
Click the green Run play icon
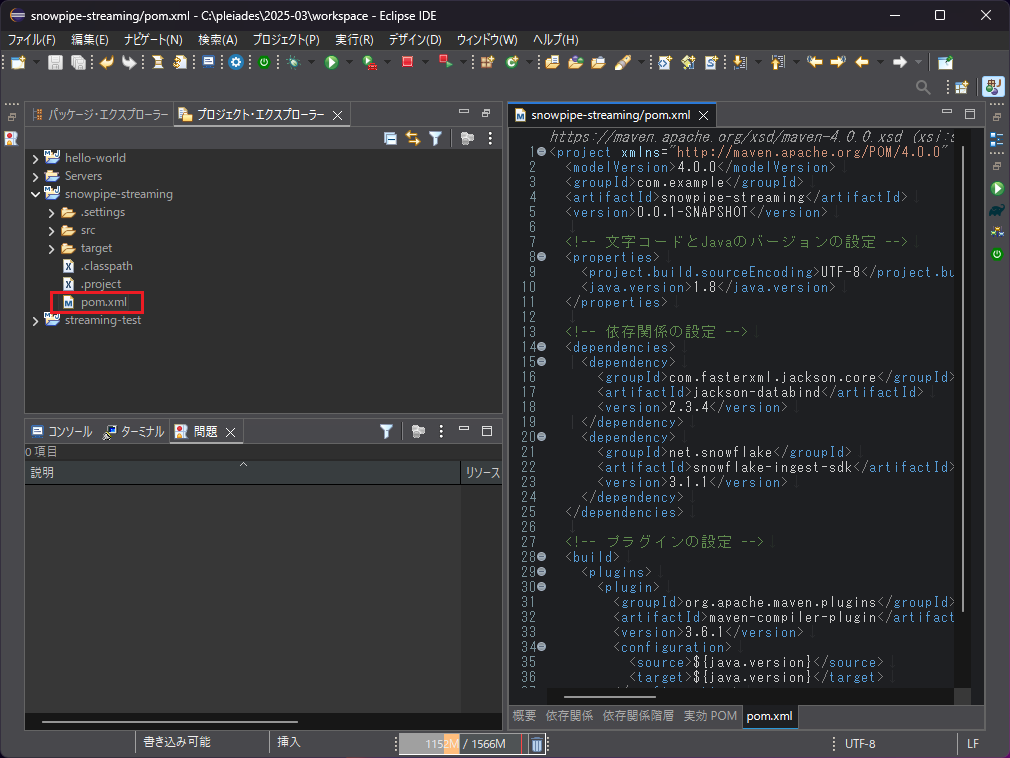331,62
